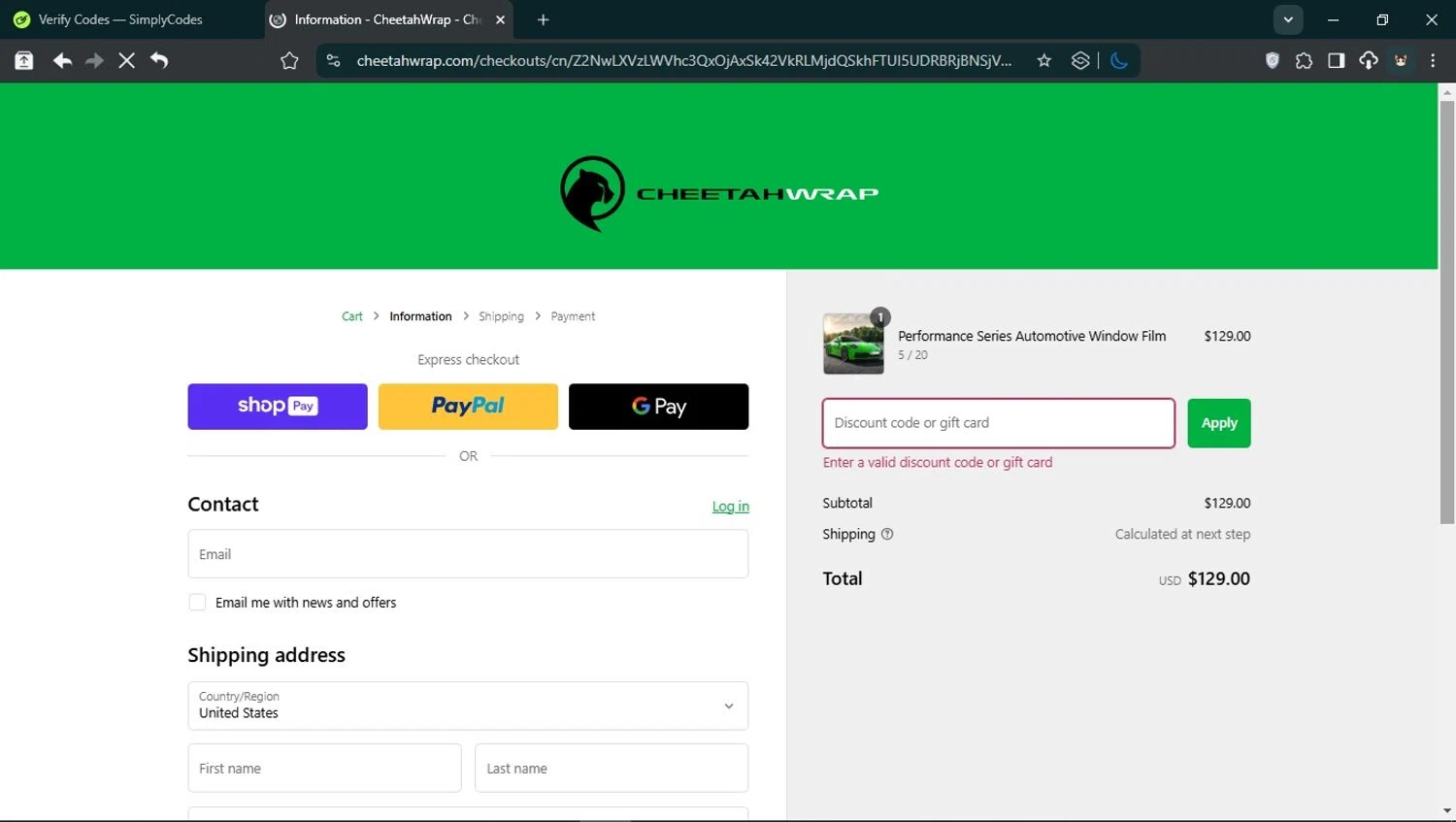Open the tab search dropdown arrow
1456x822 pixels.
1288,19
